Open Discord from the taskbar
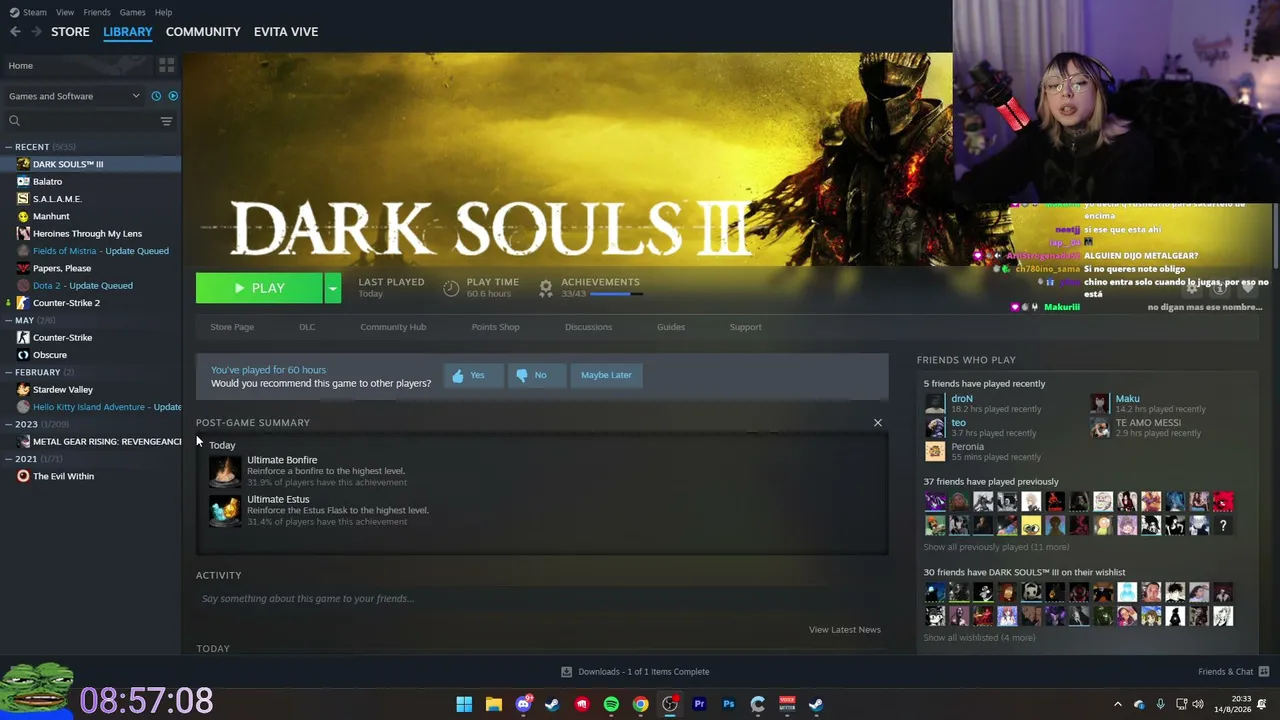 pyautogui.click(x=523, y=704)
